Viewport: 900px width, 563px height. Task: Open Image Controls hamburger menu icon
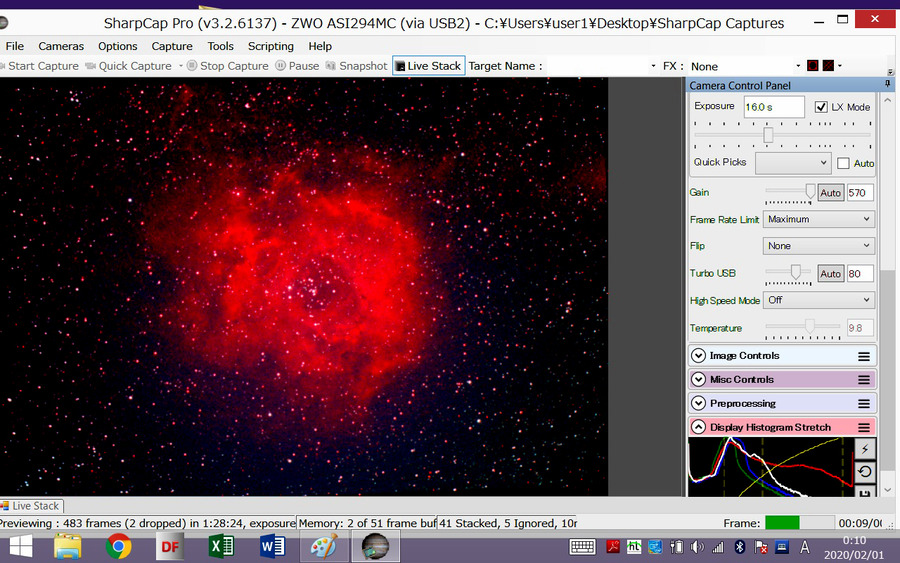pos(864,356)
